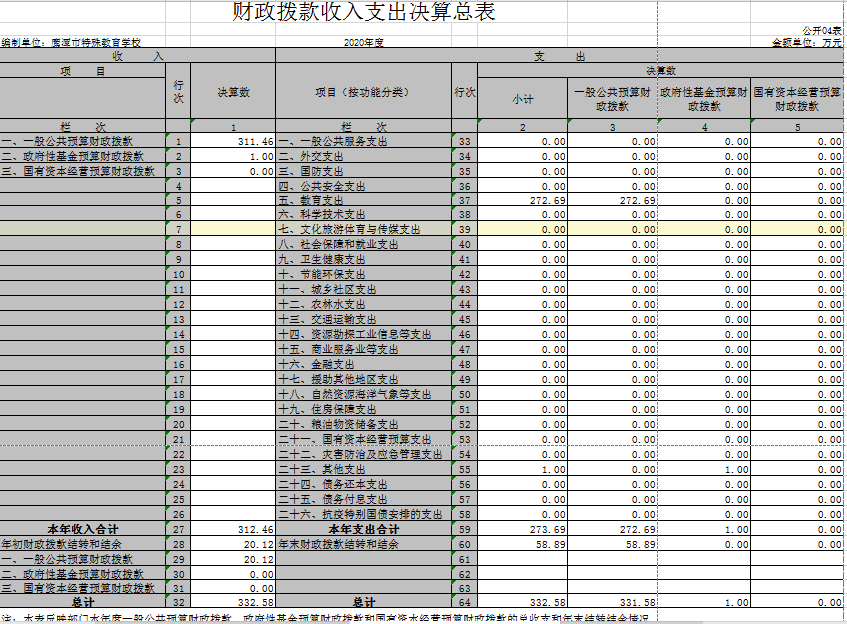
Task: Click the 十二、农林水支出 cell
Action: pos(364,304)
